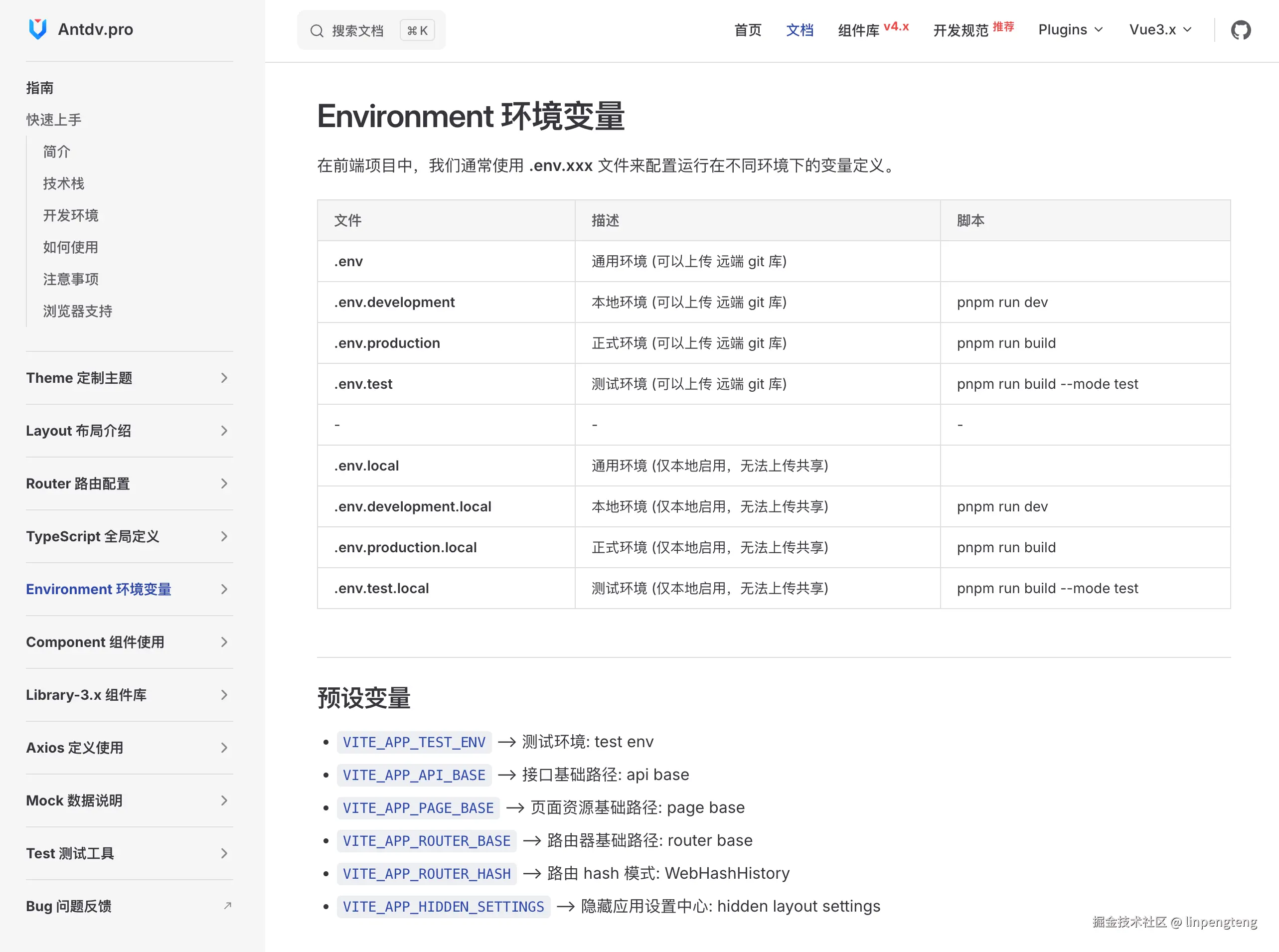
Task: Click the chevron beside Mock 数据说明
Action: pyautogui.click(x=224, y=800)
